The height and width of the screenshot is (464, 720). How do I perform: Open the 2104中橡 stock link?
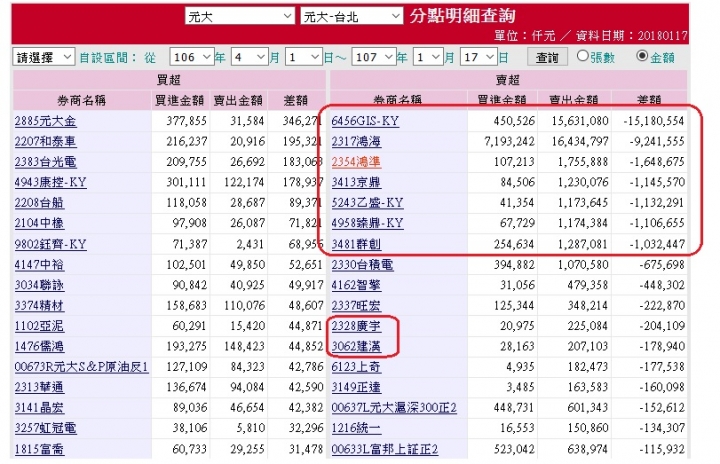(39, 223)
